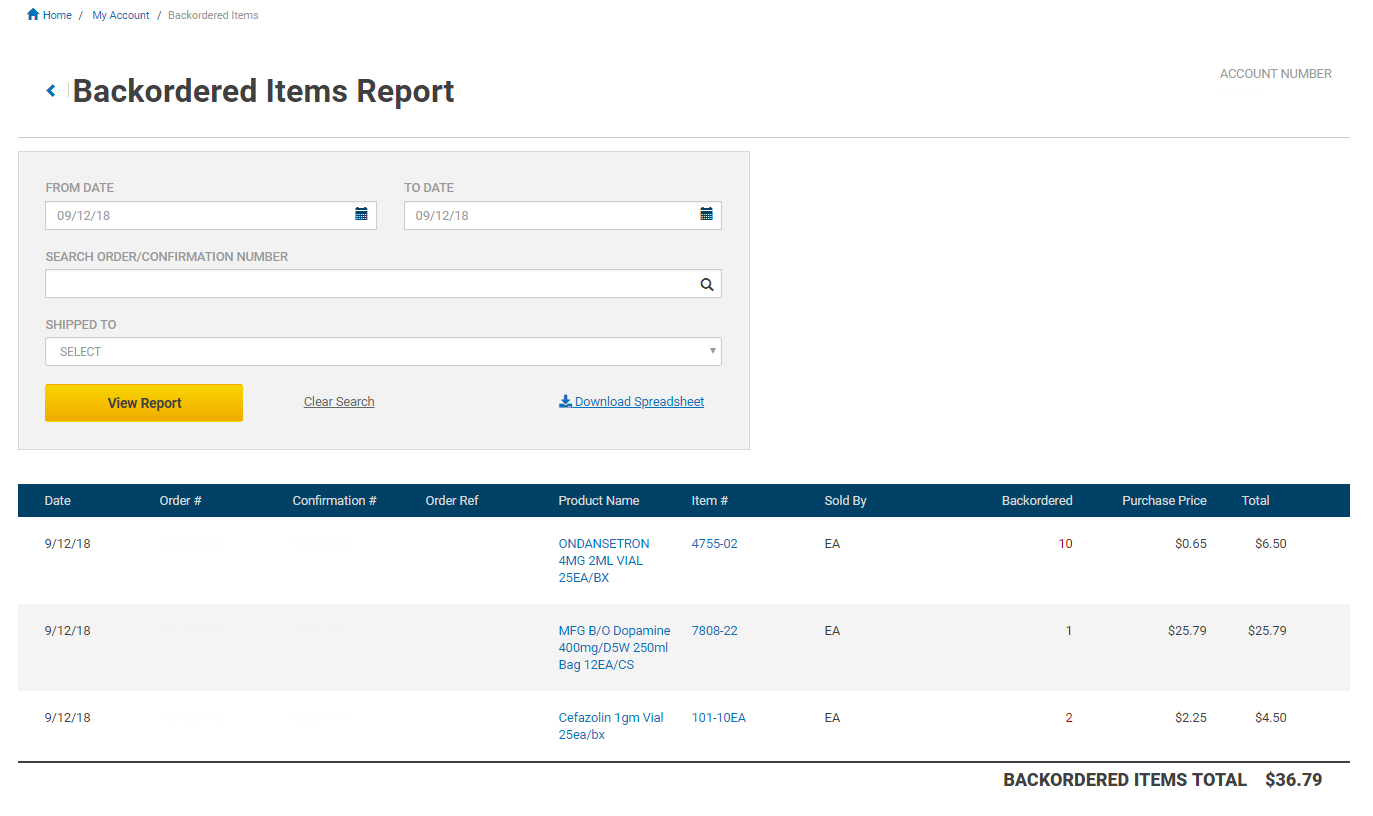Click the back arrow beside report title
This screenshot has height=816, width=1373.
(x=51, y=91)
